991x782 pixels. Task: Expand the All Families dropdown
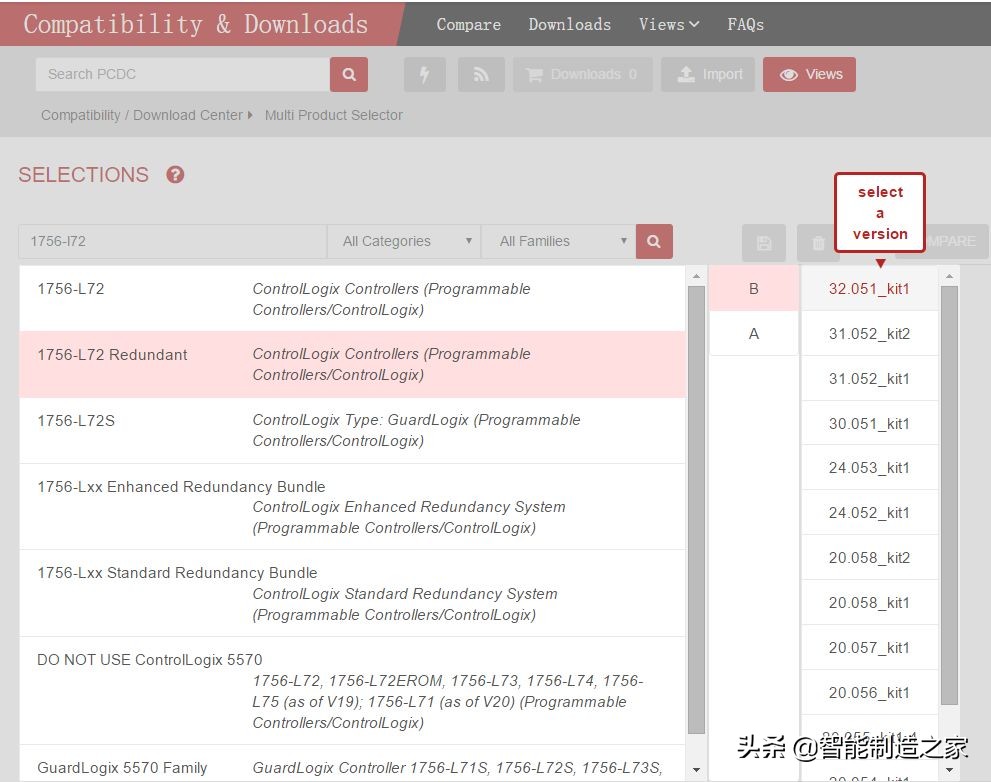pos(558,241)
